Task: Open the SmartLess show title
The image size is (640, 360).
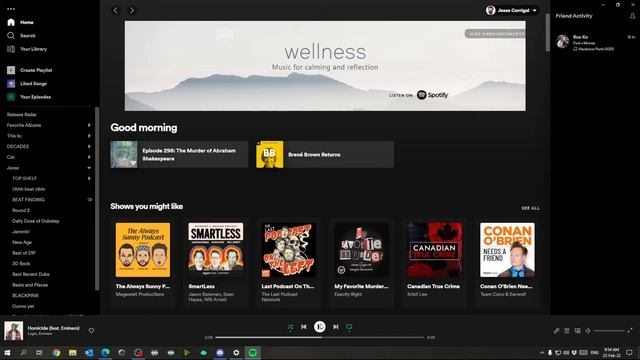Action: tap(202, 287)
